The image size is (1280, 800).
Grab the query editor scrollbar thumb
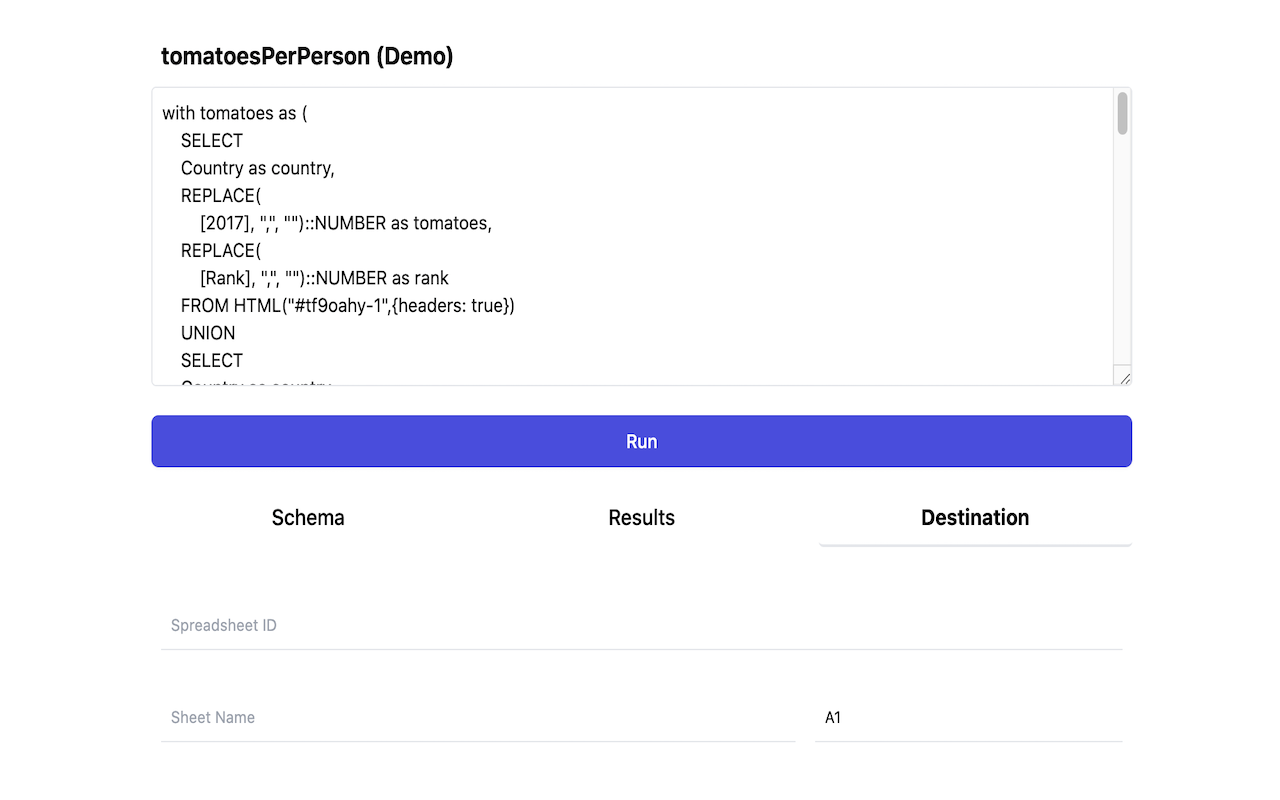point(1122,113)
